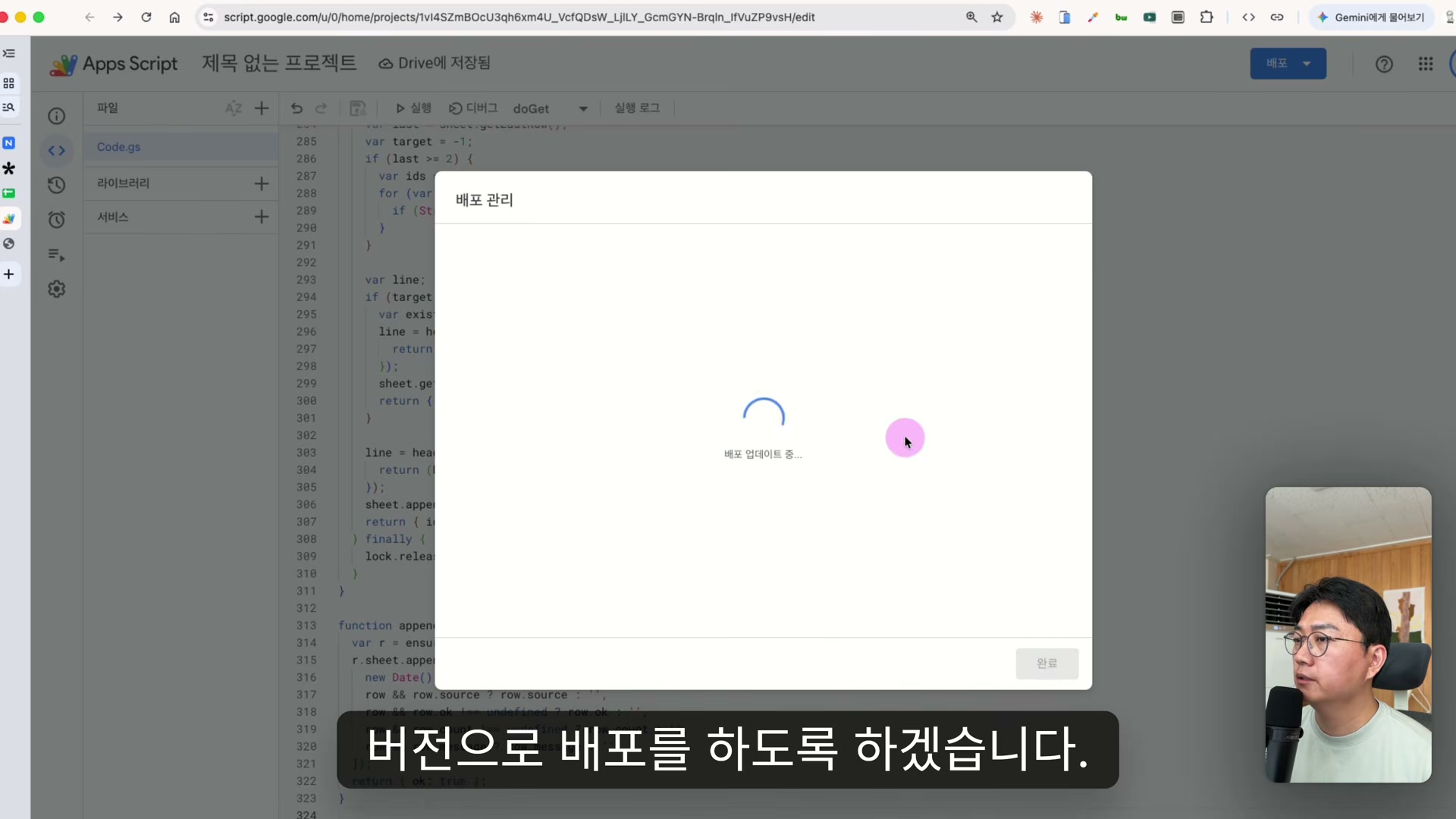The image size is (1456, 819).
Task: Click the Apps Script logo
Action: (114, 64)
